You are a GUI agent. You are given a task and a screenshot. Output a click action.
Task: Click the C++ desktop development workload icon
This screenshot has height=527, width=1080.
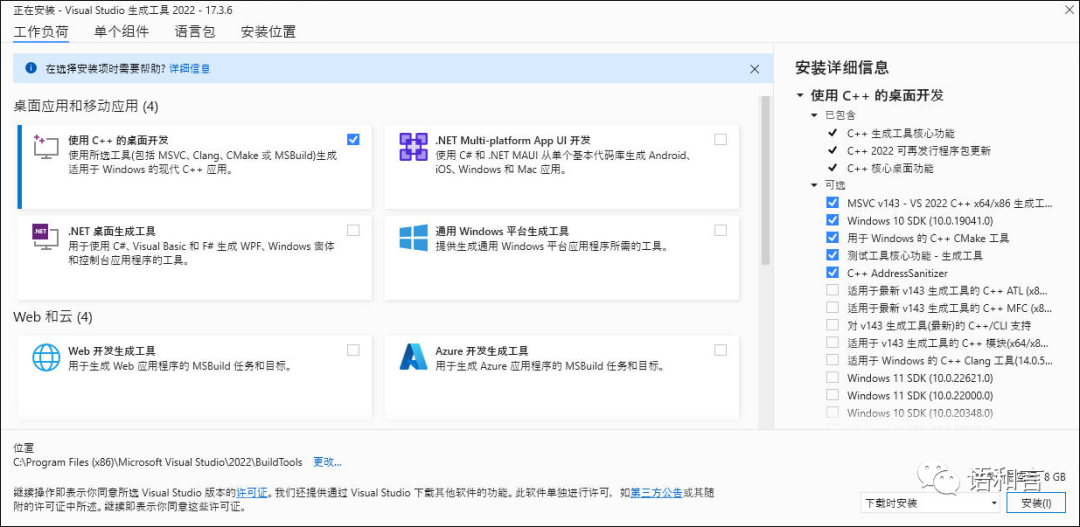(x=46, y=147)
